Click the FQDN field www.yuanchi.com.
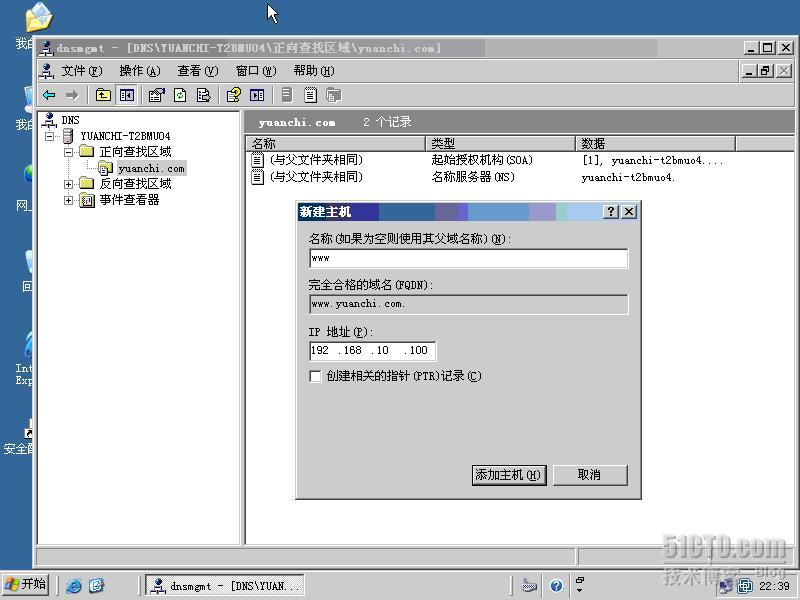The height and width of the screenshot is (600, 800). click(468, 304)
